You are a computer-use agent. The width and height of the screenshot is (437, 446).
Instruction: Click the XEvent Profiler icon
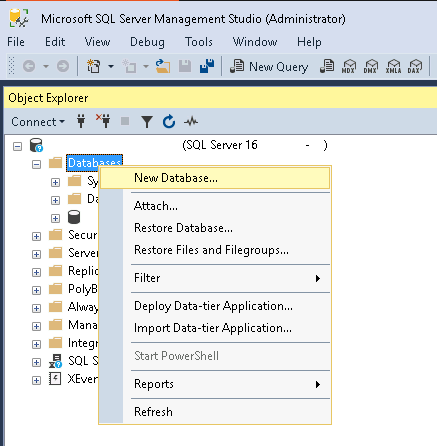[x=55, y=379]
